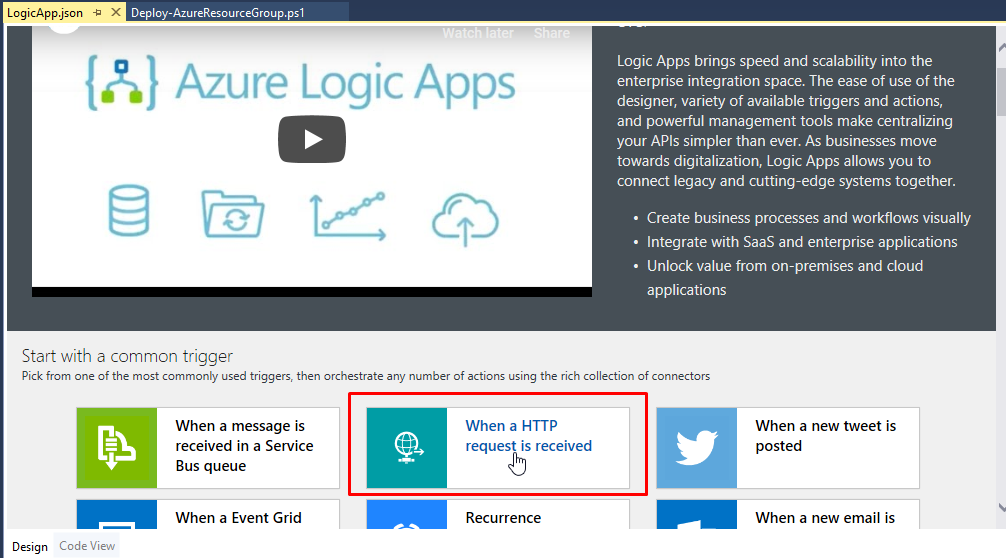
Task: Click 'Pick from one of the most commonly used triggers' text
Action: pos(157,376)
